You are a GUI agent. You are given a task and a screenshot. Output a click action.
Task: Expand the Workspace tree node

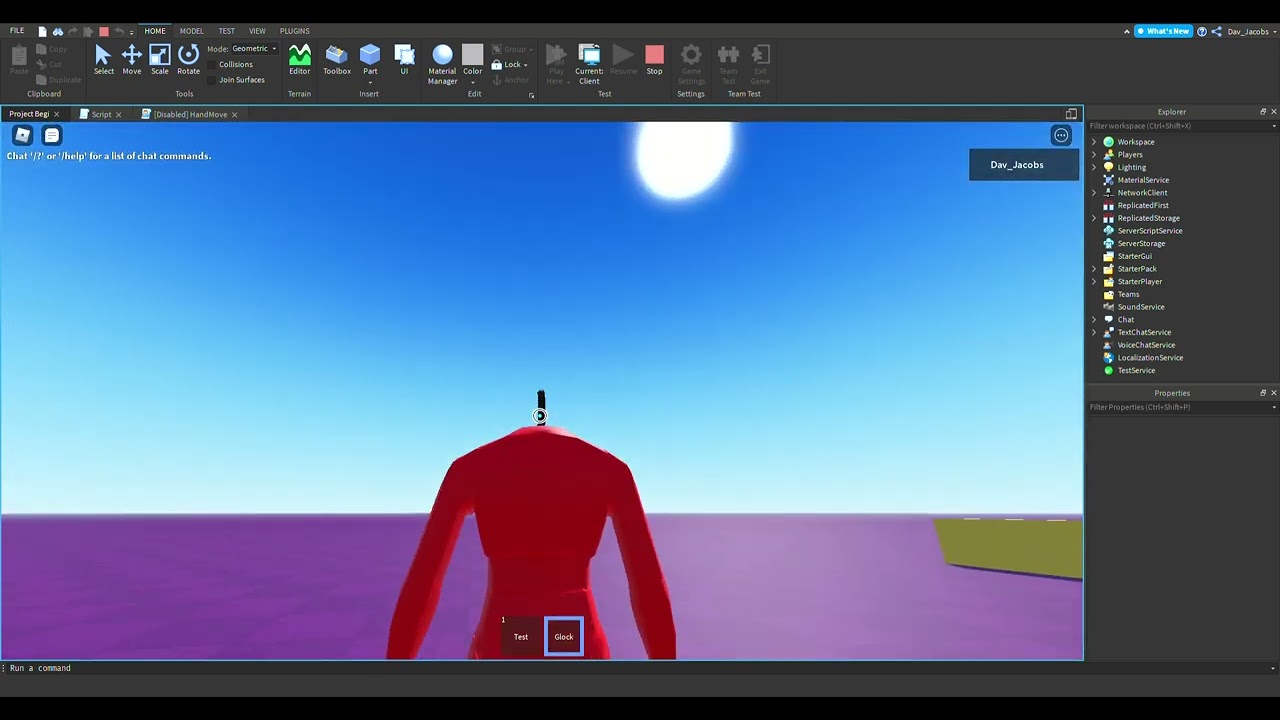click(1094, 142)
